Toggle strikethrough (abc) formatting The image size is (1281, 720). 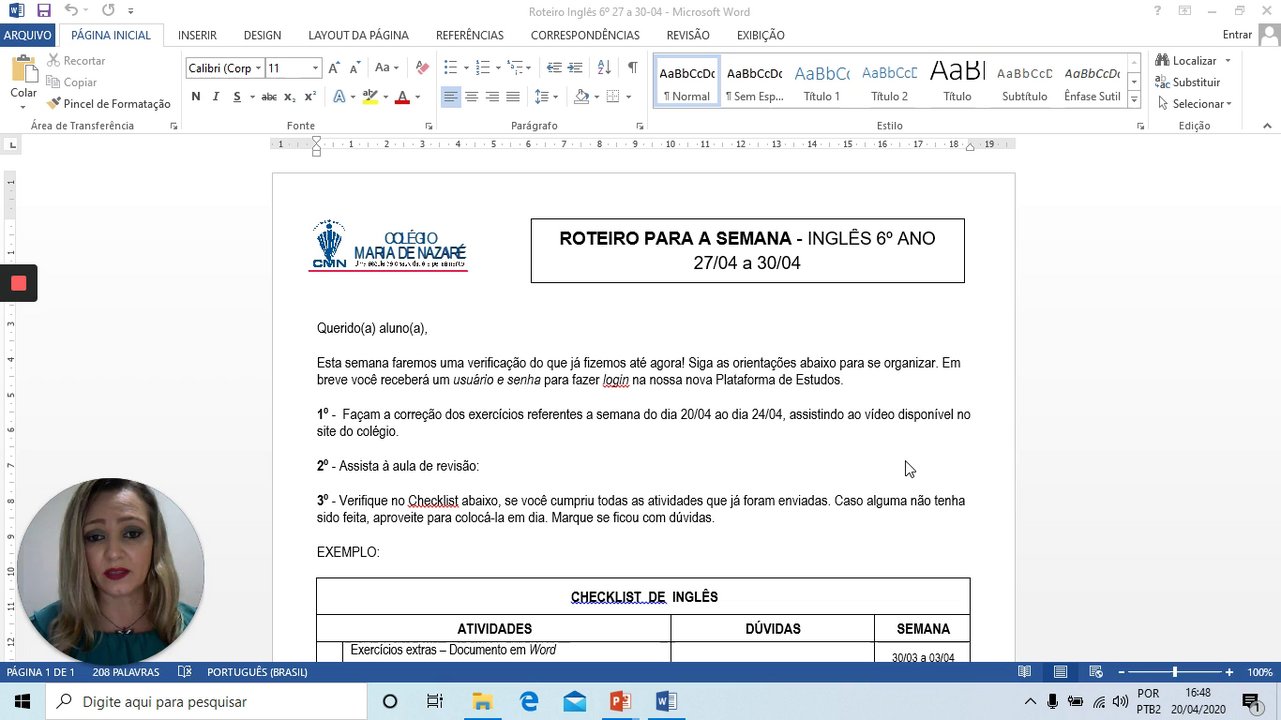click(268, 97)
